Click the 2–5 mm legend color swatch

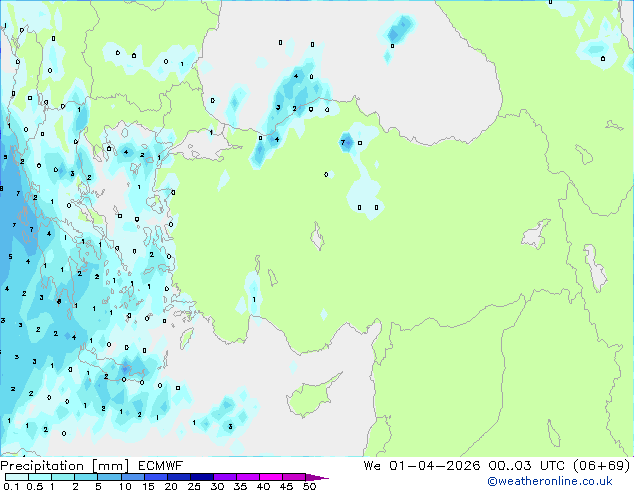coord(86,477)
